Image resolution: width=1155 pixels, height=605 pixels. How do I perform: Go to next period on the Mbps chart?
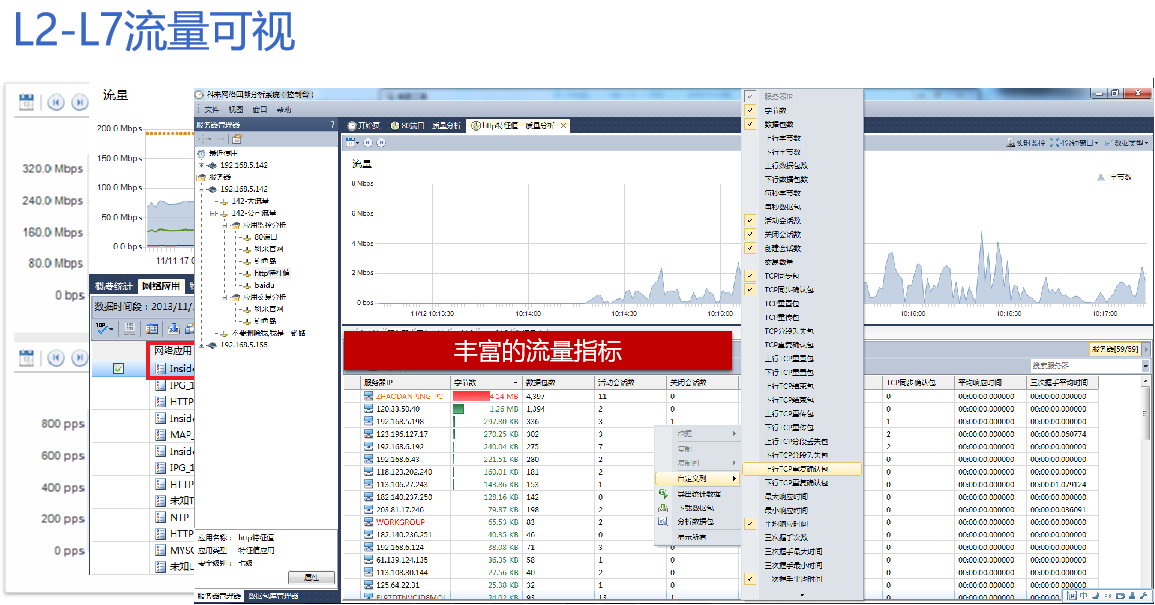click(x=80, y=102)
